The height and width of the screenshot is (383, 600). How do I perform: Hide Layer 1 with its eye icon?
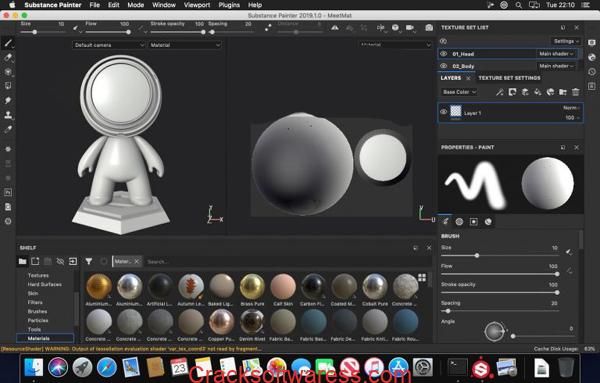pos(443,112)
